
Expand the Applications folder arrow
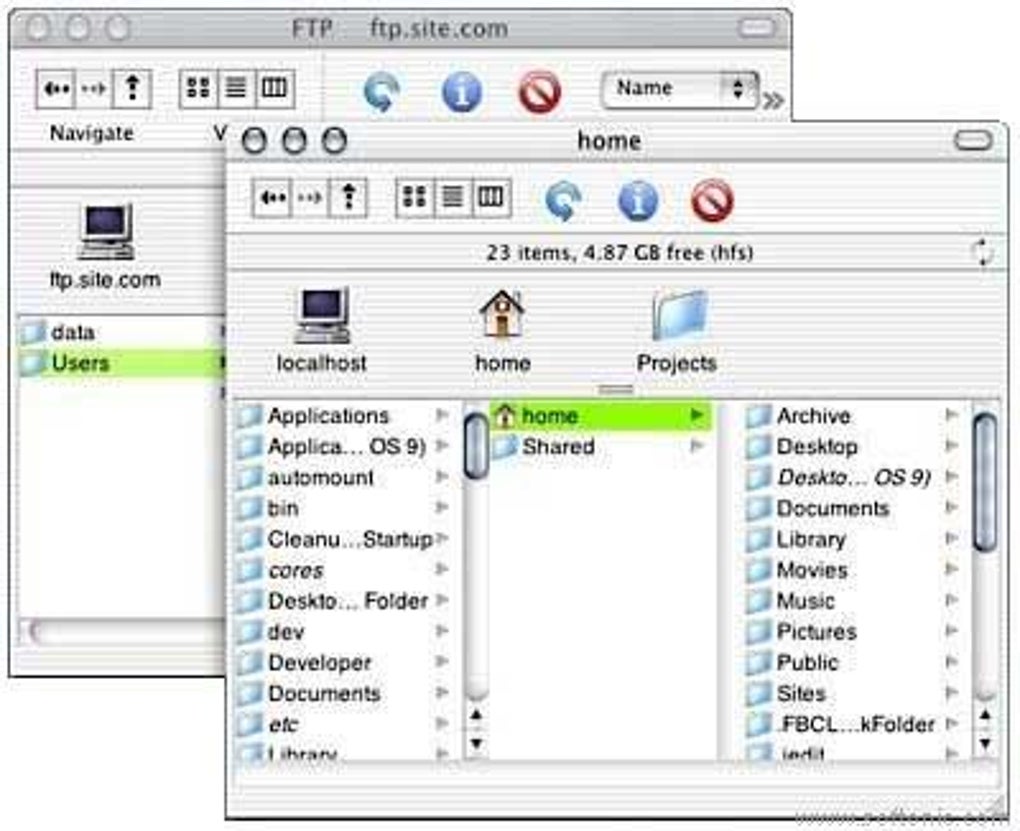pyautogui.click(x=442, y=415)
